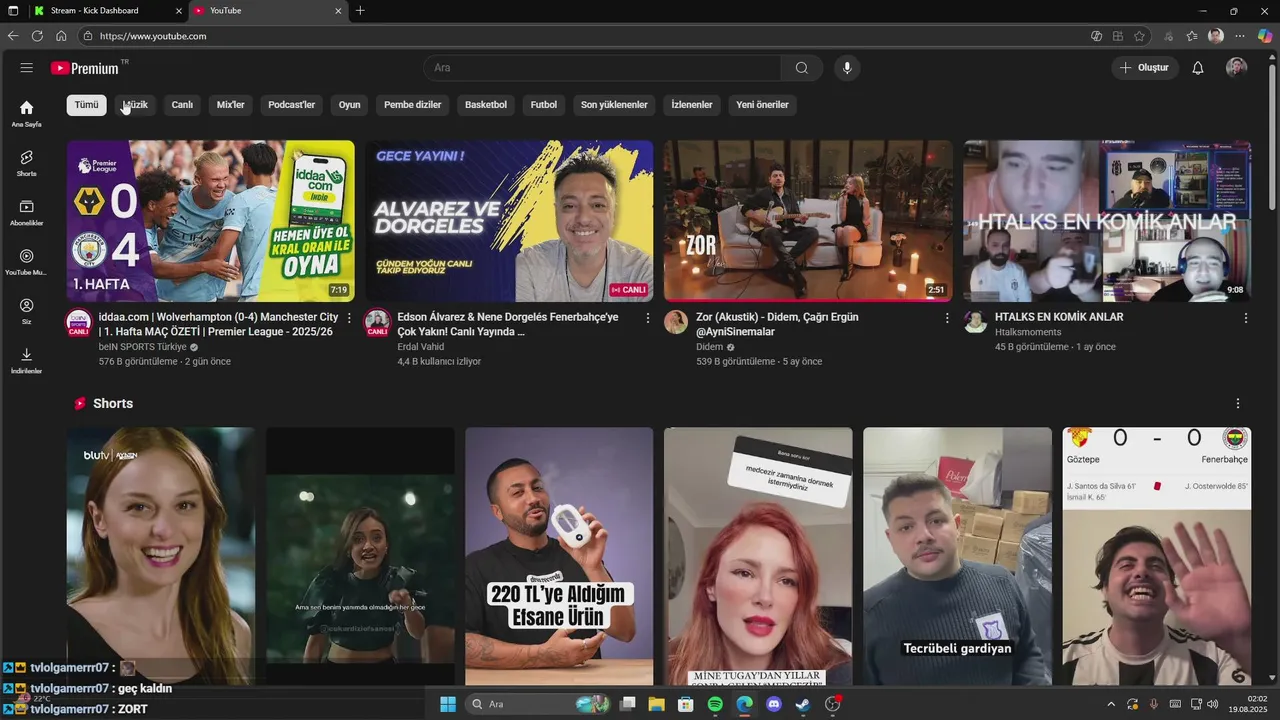This screenshot has width=1280, height=720.
Task: Open the Copilot icon in the browser toolbar
Action: click(1265, 36)
